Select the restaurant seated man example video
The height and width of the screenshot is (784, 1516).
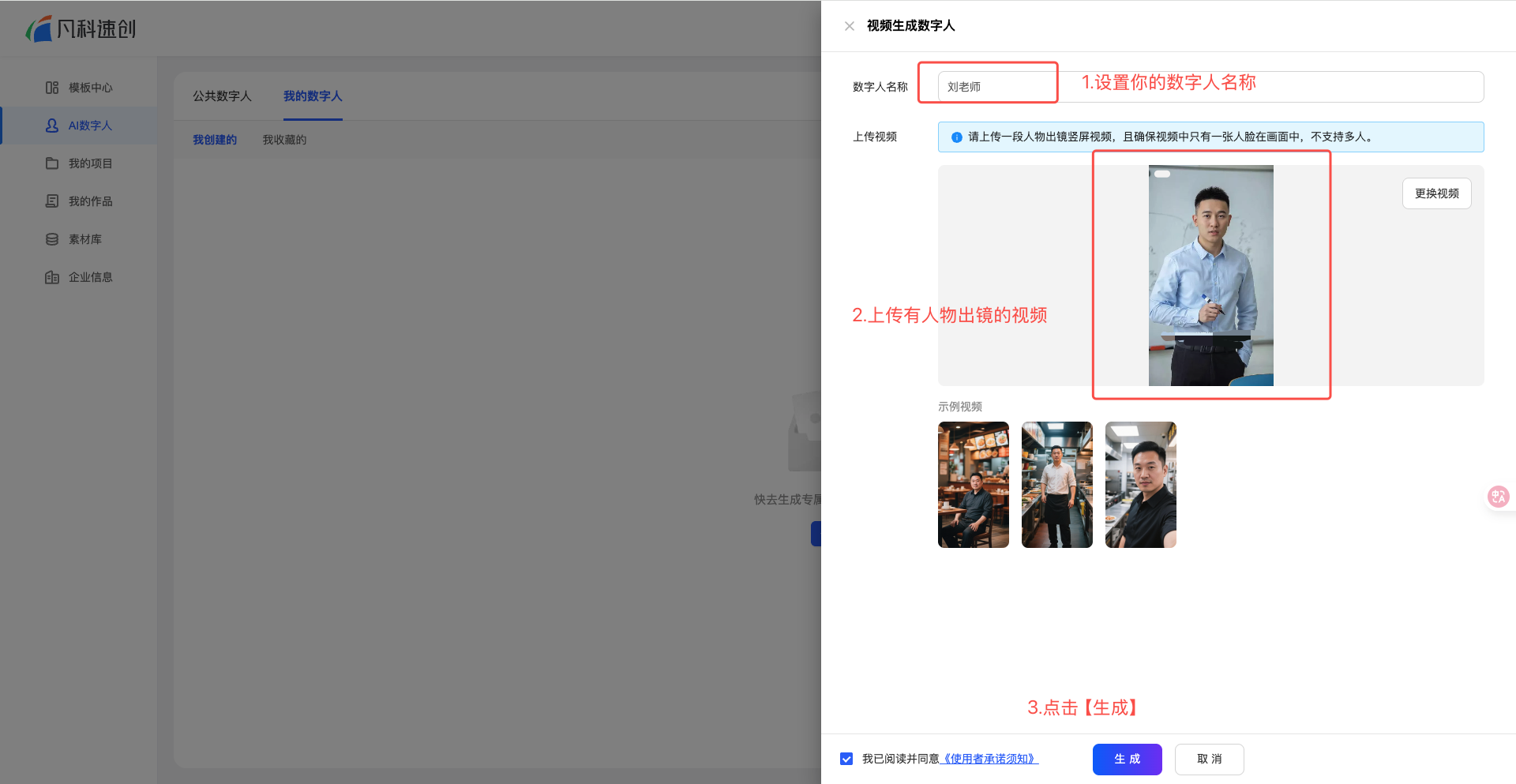(x=973, y=485)
